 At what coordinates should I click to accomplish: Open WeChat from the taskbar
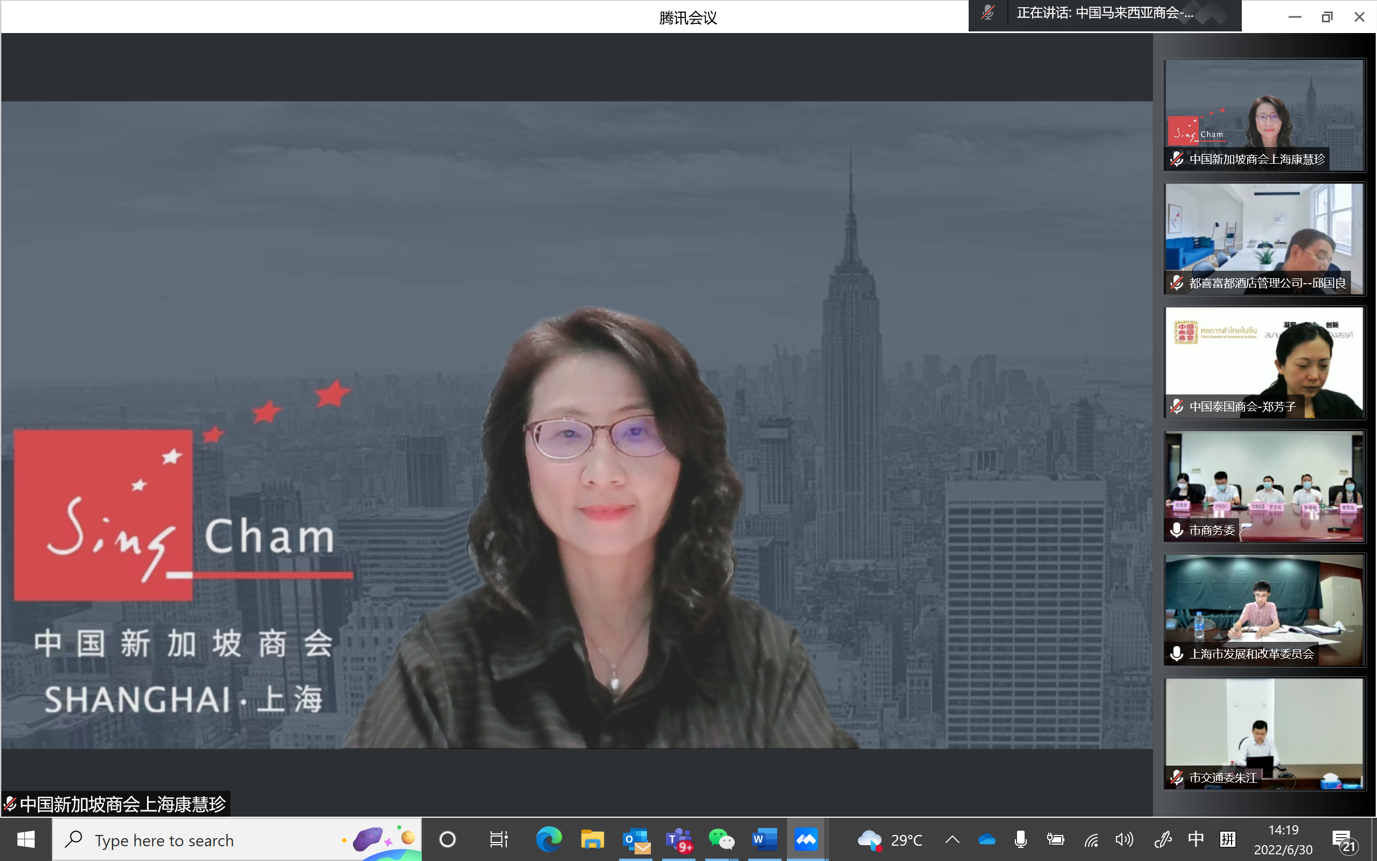coord(721,840)
